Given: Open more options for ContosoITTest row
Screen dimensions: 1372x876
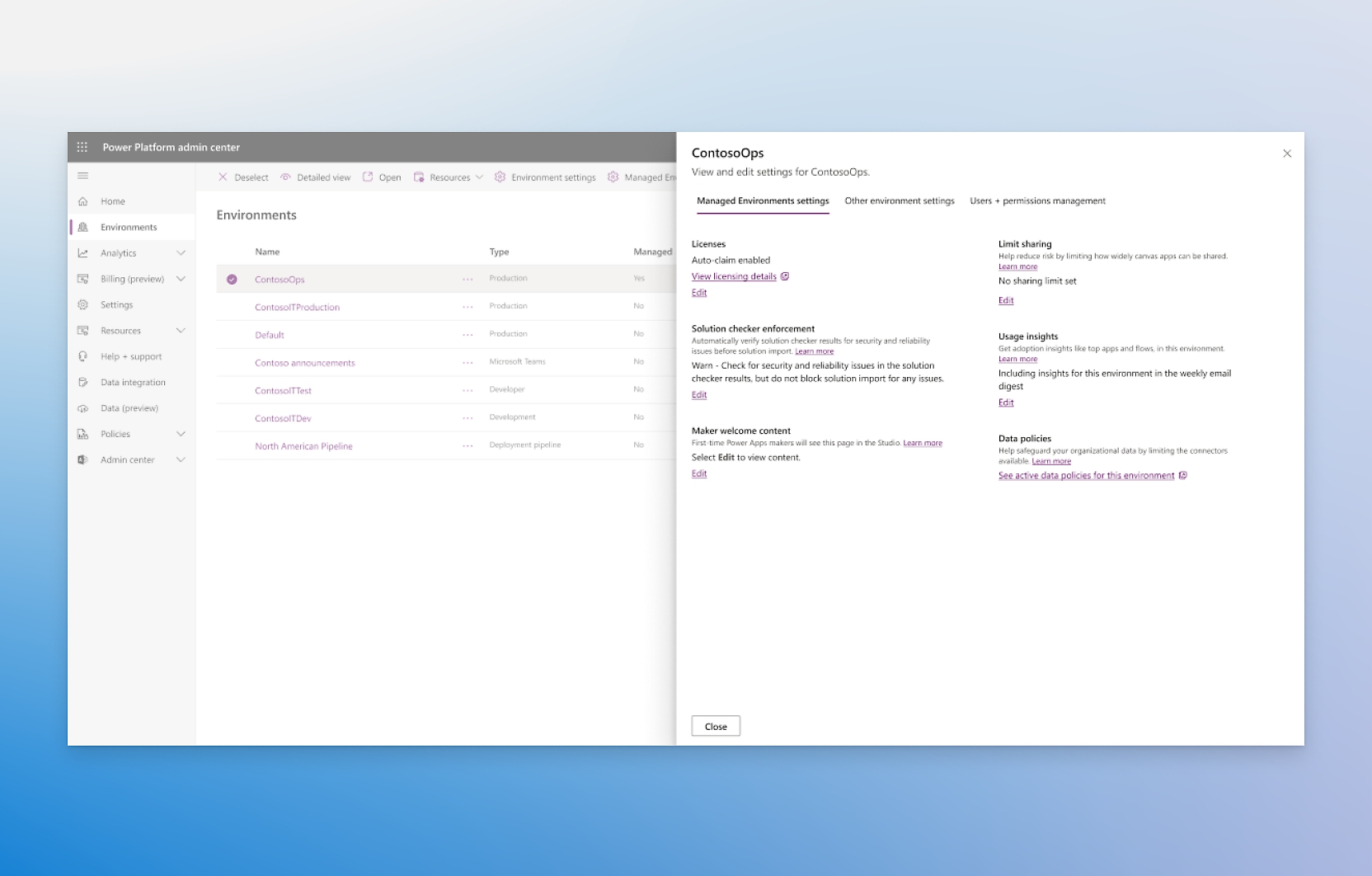Looking at the screenshot, I should tap(468, 390).
